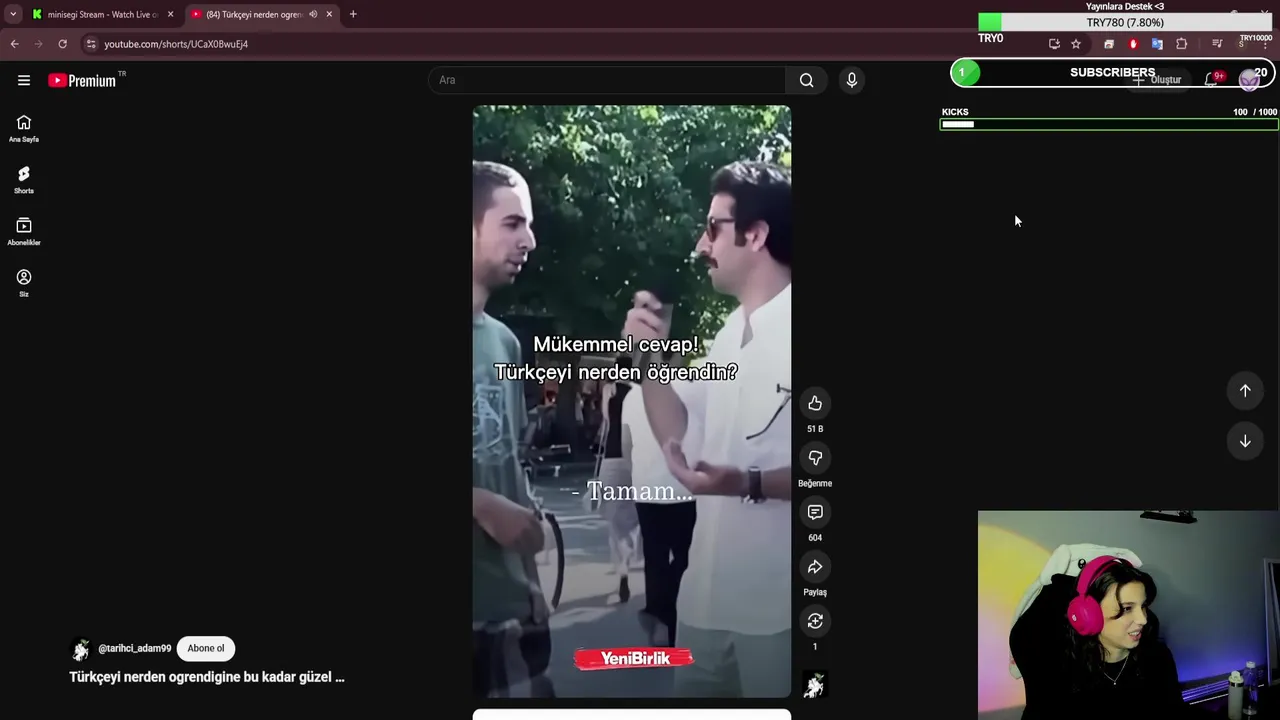Open the Chrome profile S avatar
Image resolution: width=1280 pixels, height=720 pixels.
(x=1241, y=44)
